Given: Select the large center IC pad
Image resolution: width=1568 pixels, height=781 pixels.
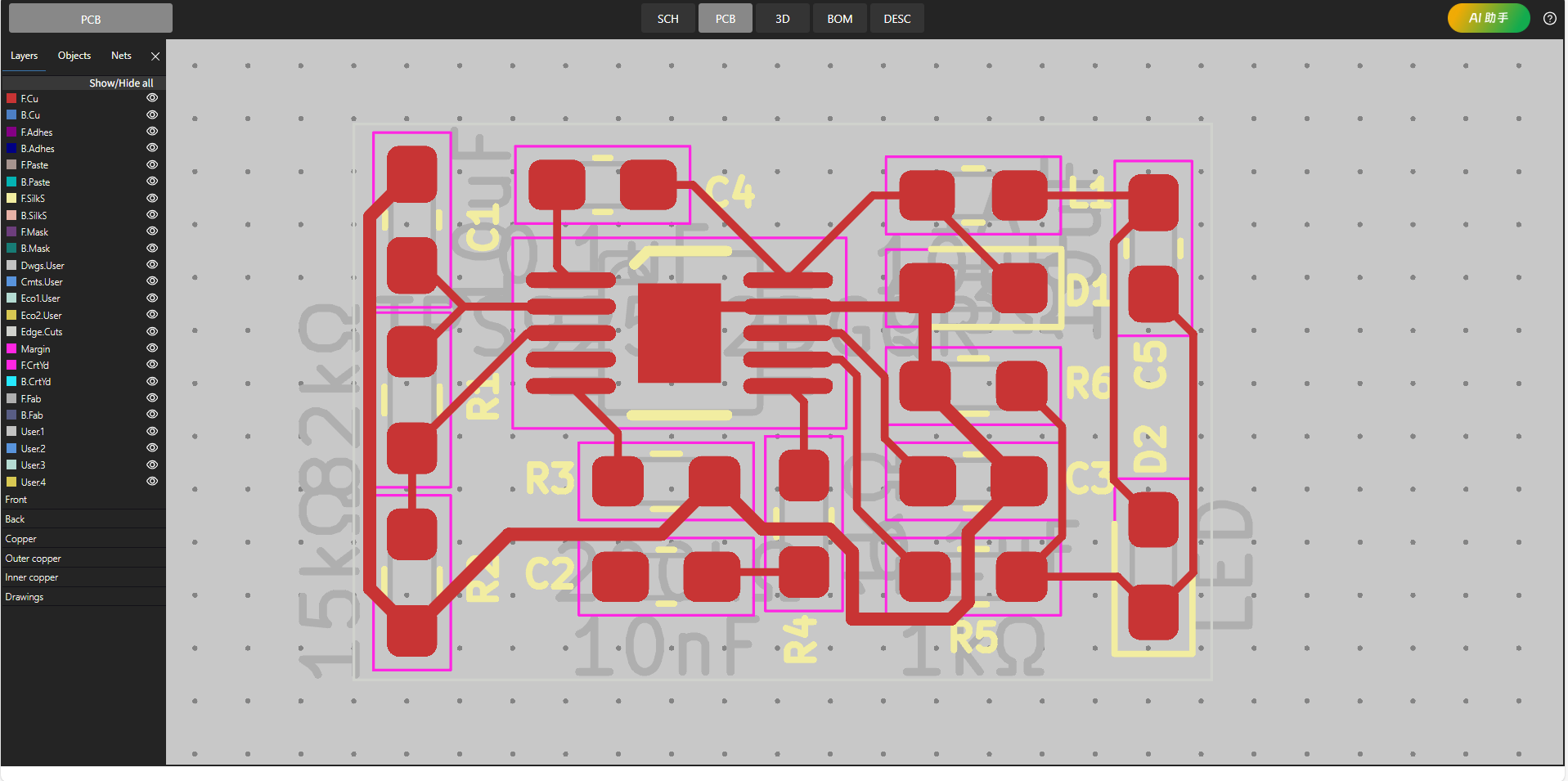Looking at the screenshot, I should click(679, 333).
